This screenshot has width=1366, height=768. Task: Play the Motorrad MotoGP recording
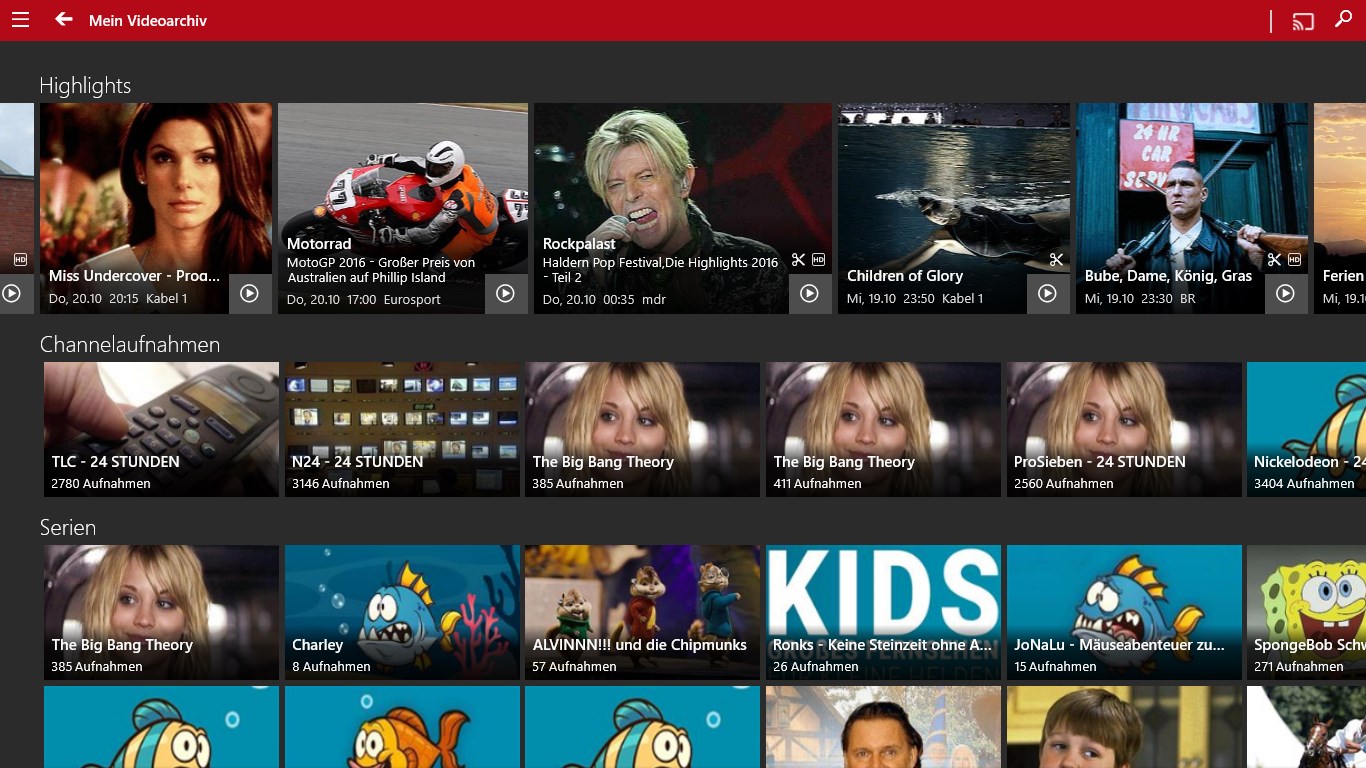point(507,294)
